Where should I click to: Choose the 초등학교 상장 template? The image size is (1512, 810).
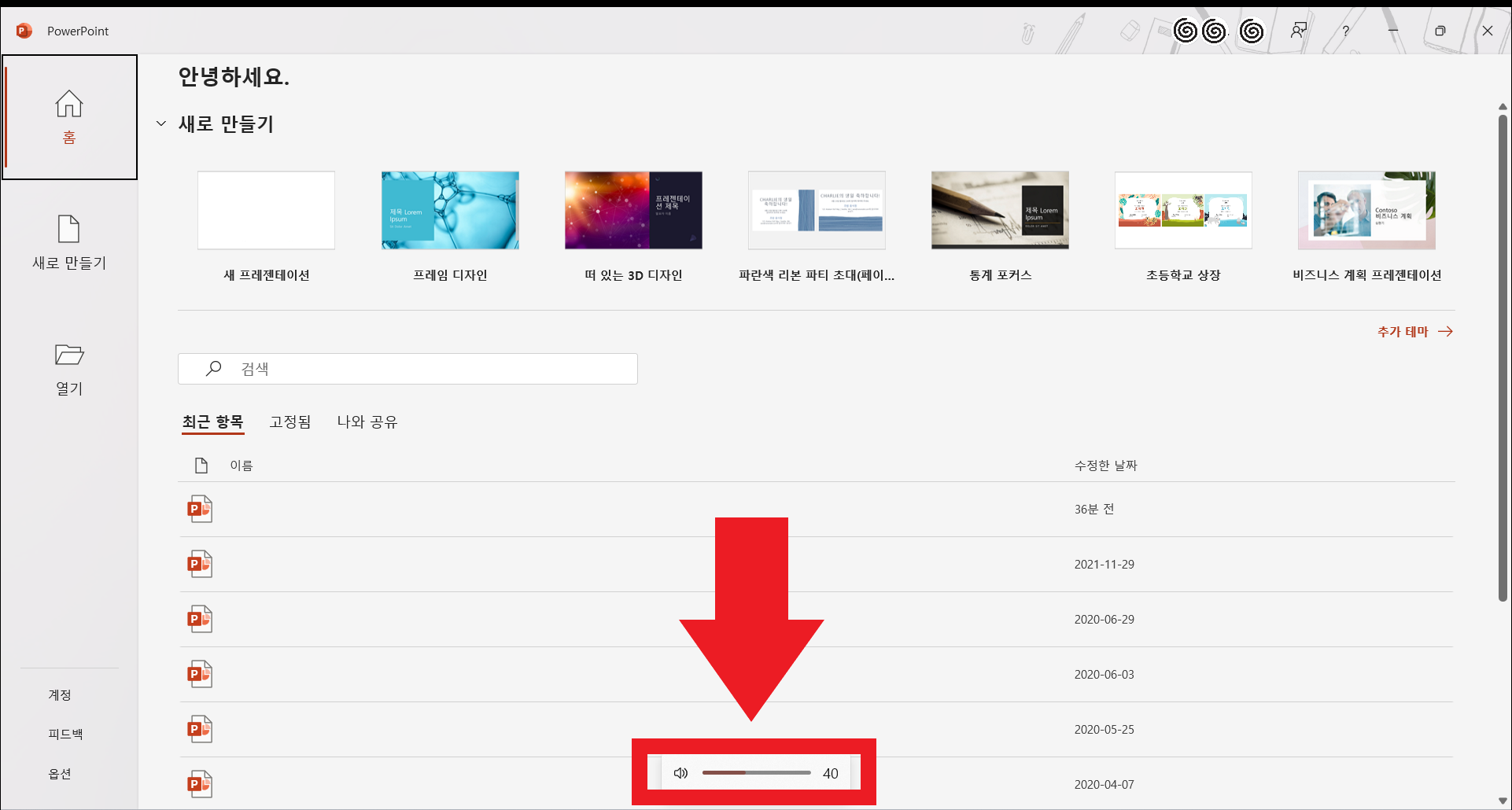[1183, 226]
